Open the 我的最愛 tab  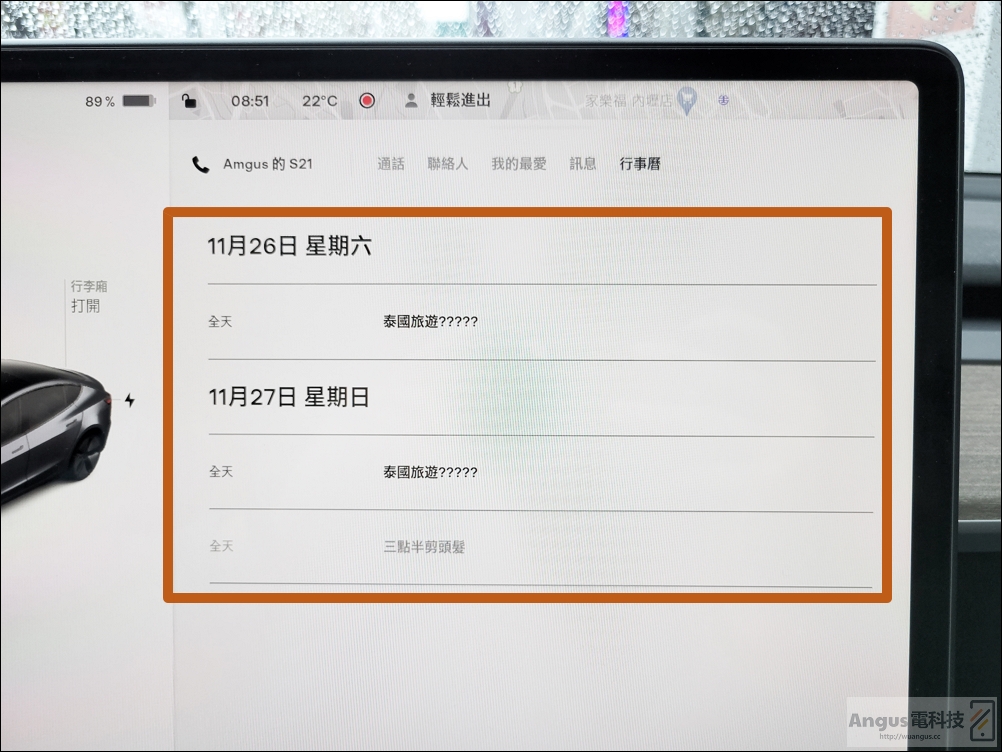coord(518,164)
